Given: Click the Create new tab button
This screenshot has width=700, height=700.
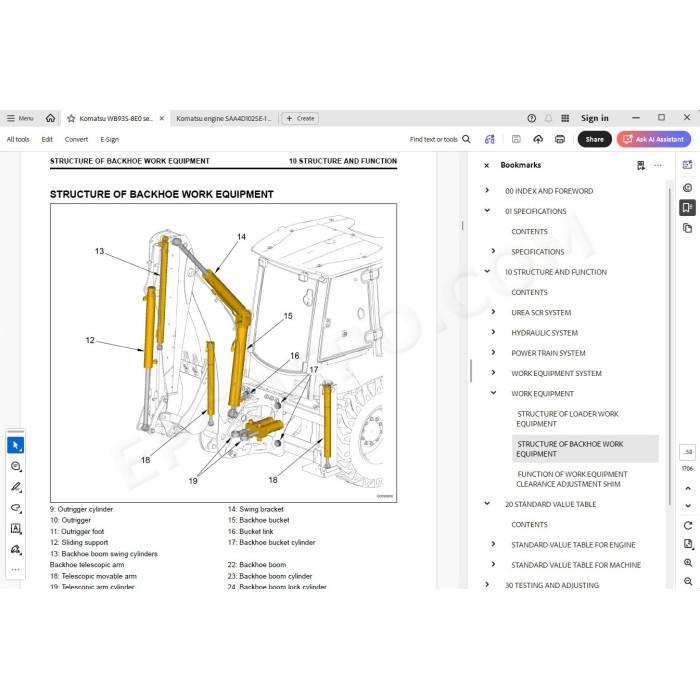Looking at the screenshot, I should (x=300, y=118).
